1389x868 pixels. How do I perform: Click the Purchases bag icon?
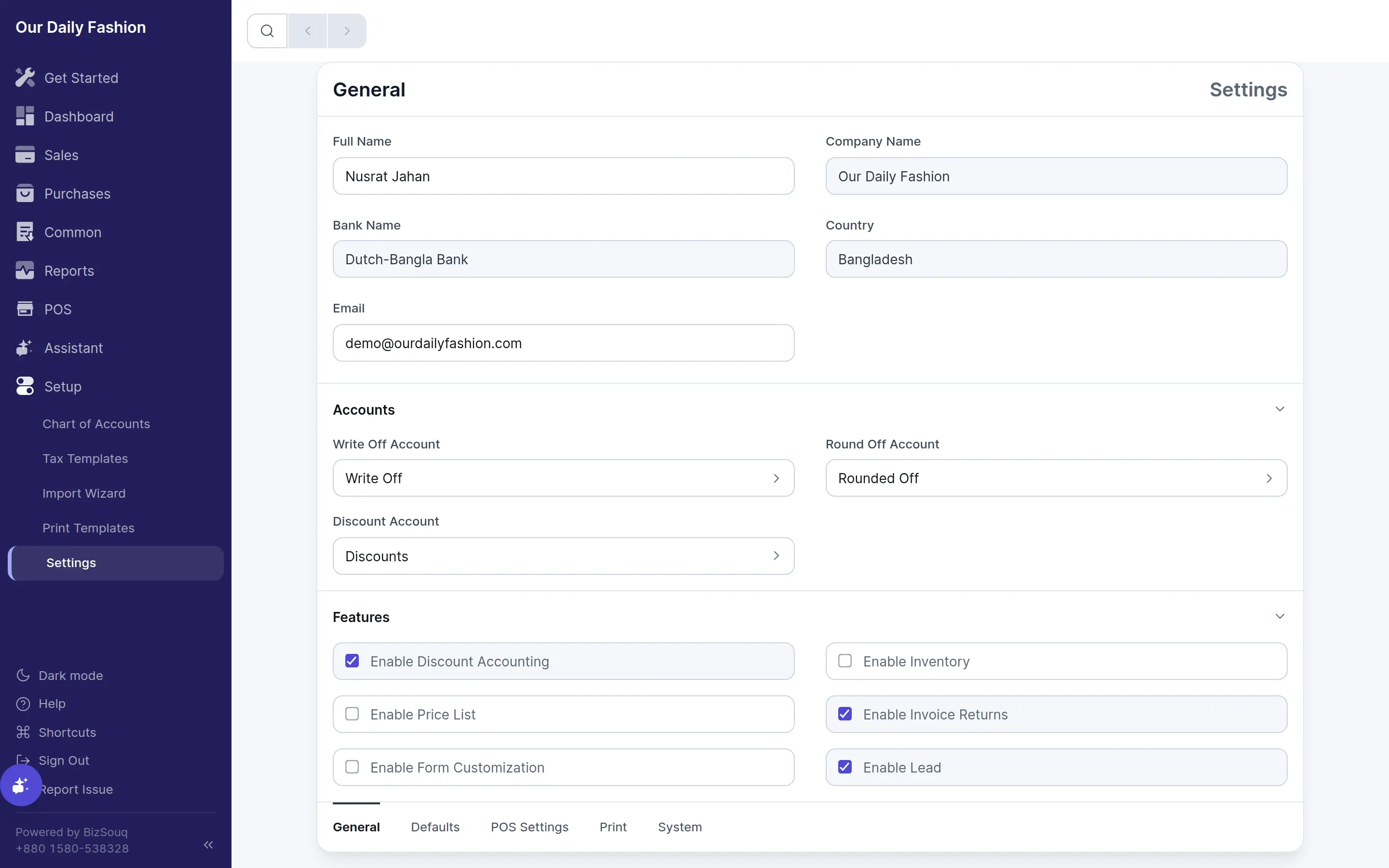[x=25, y=193]
